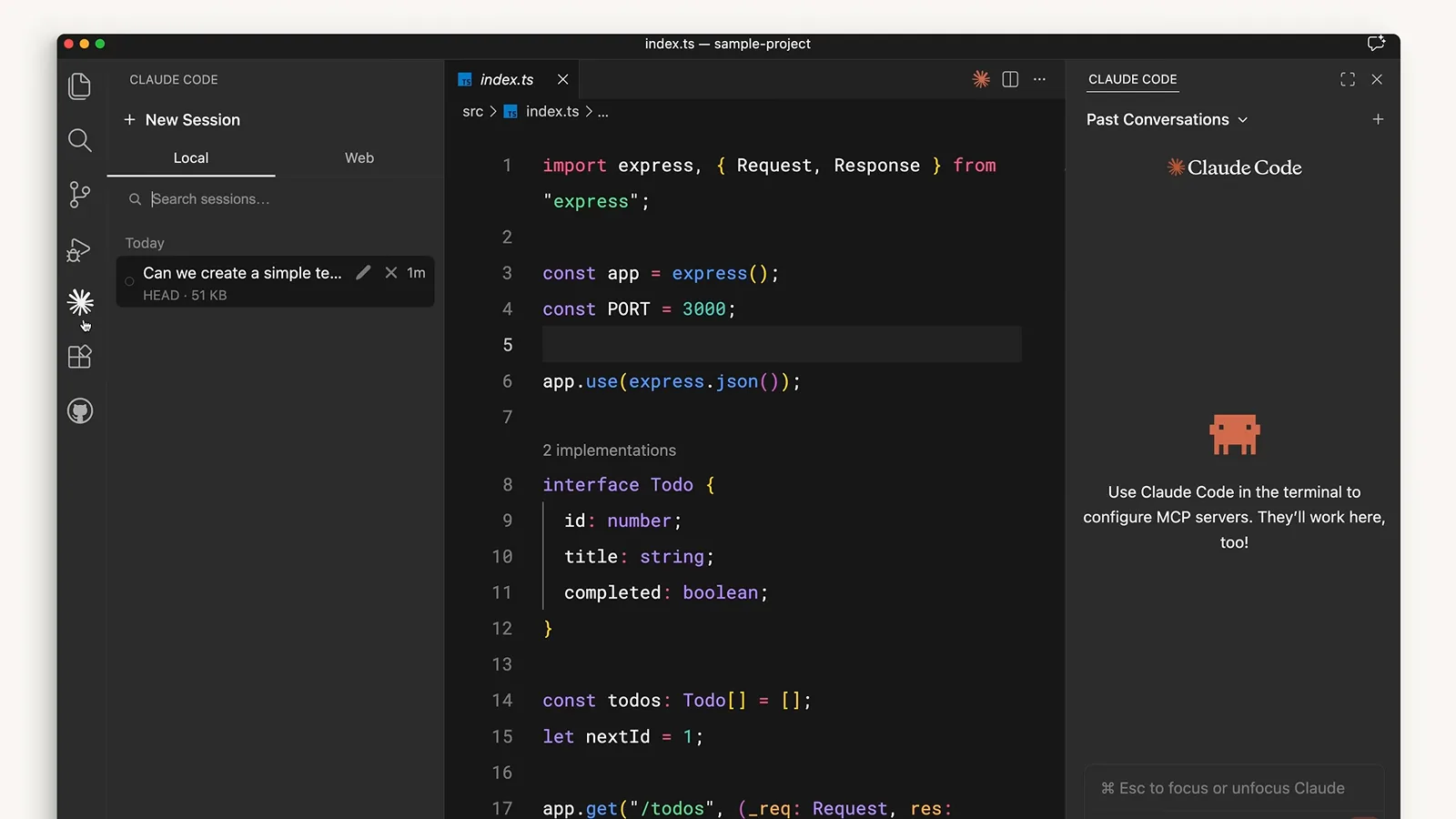Click the macOS green zoom window button
Viewport: 1456px width, 819px height.
100,44
